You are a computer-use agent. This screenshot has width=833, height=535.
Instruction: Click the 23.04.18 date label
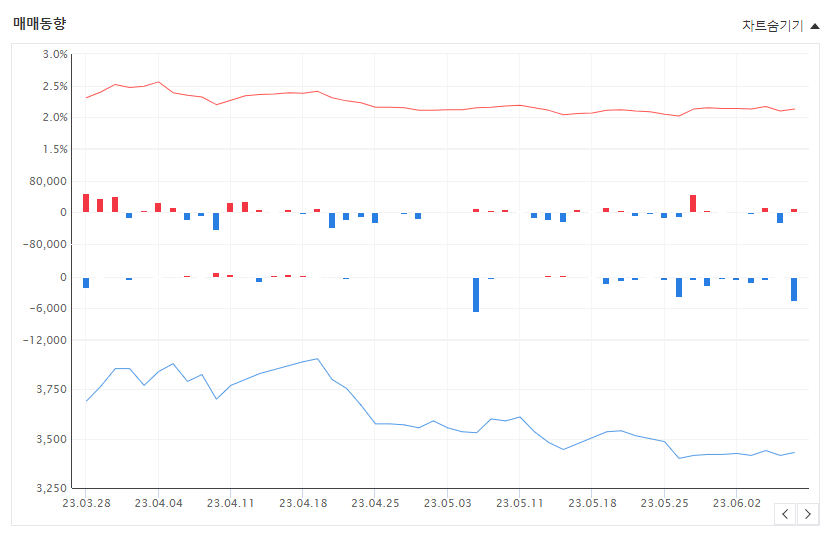(x=303, y=503)
